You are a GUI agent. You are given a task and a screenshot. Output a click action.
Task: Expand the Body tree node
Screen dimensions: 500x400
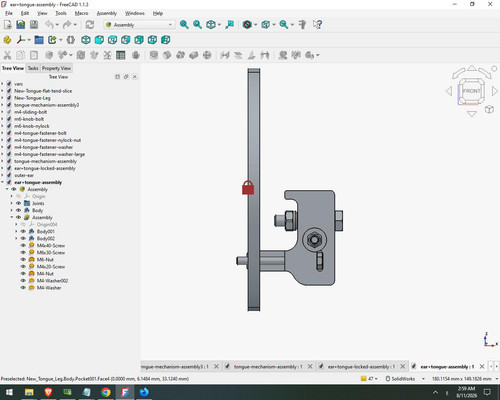(x=12, y=210)
